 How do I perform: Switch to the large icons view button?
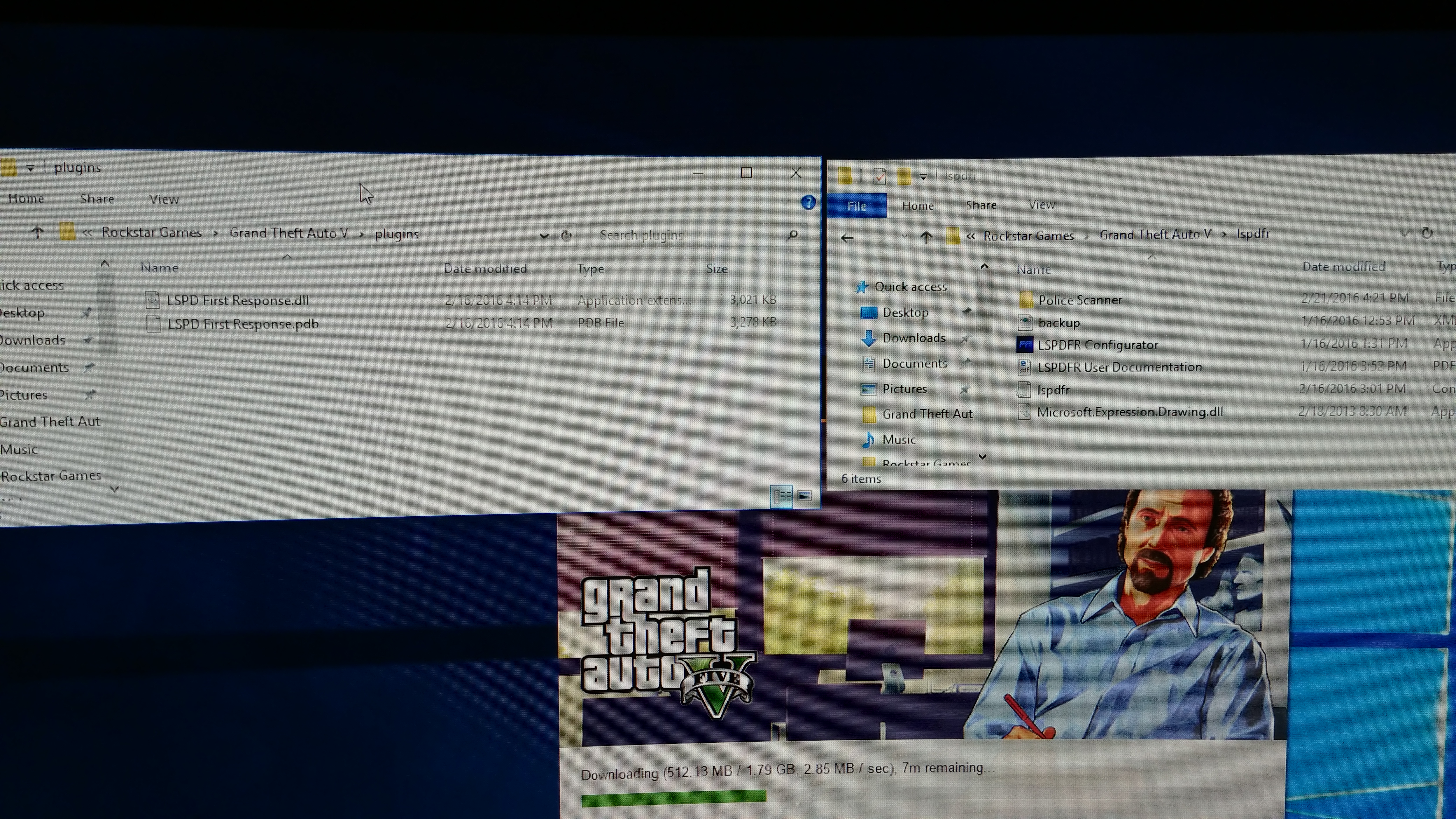click(804, 496)
